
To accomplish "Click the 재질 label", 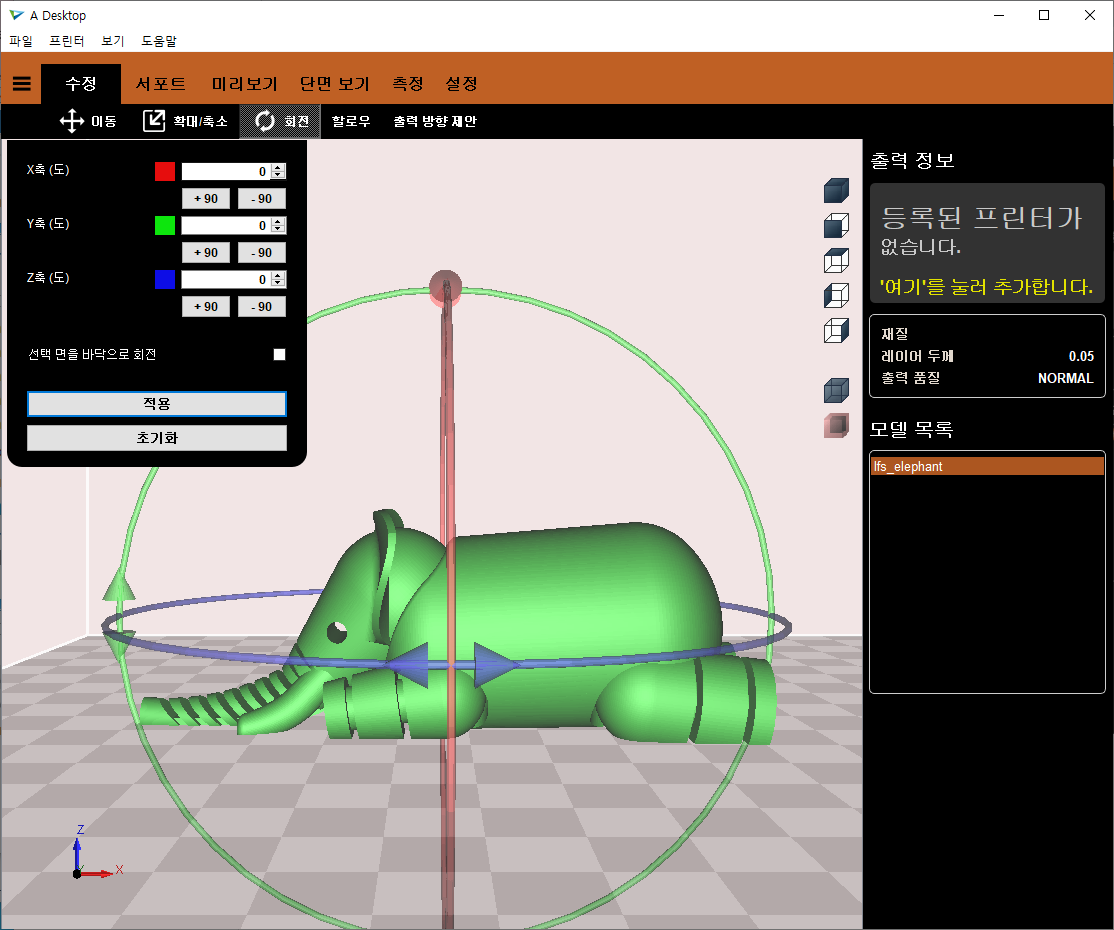I will (894, 333).
